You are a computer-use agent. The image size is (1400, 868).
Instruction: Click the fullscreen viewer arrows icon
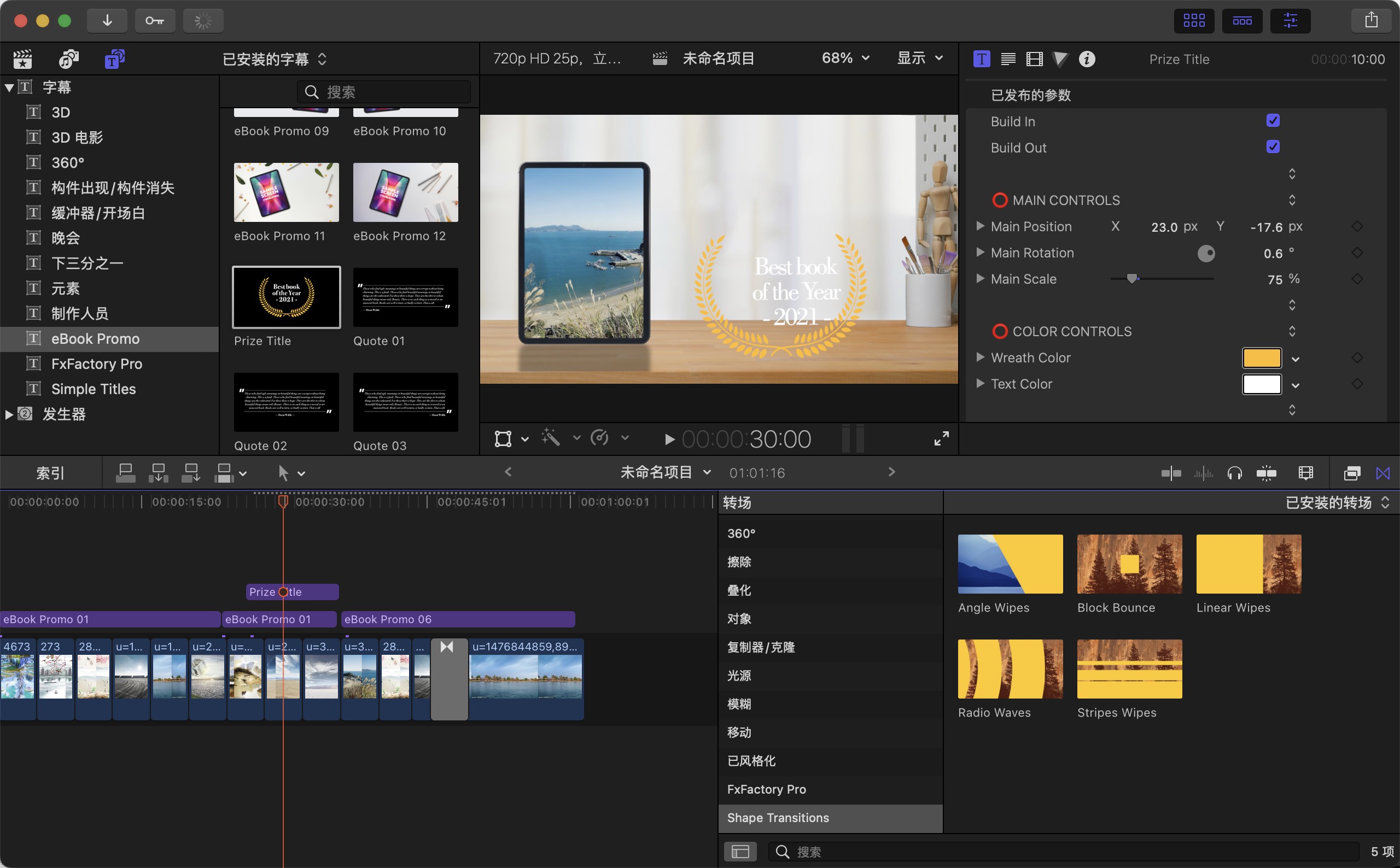click(x=941, y=438)
